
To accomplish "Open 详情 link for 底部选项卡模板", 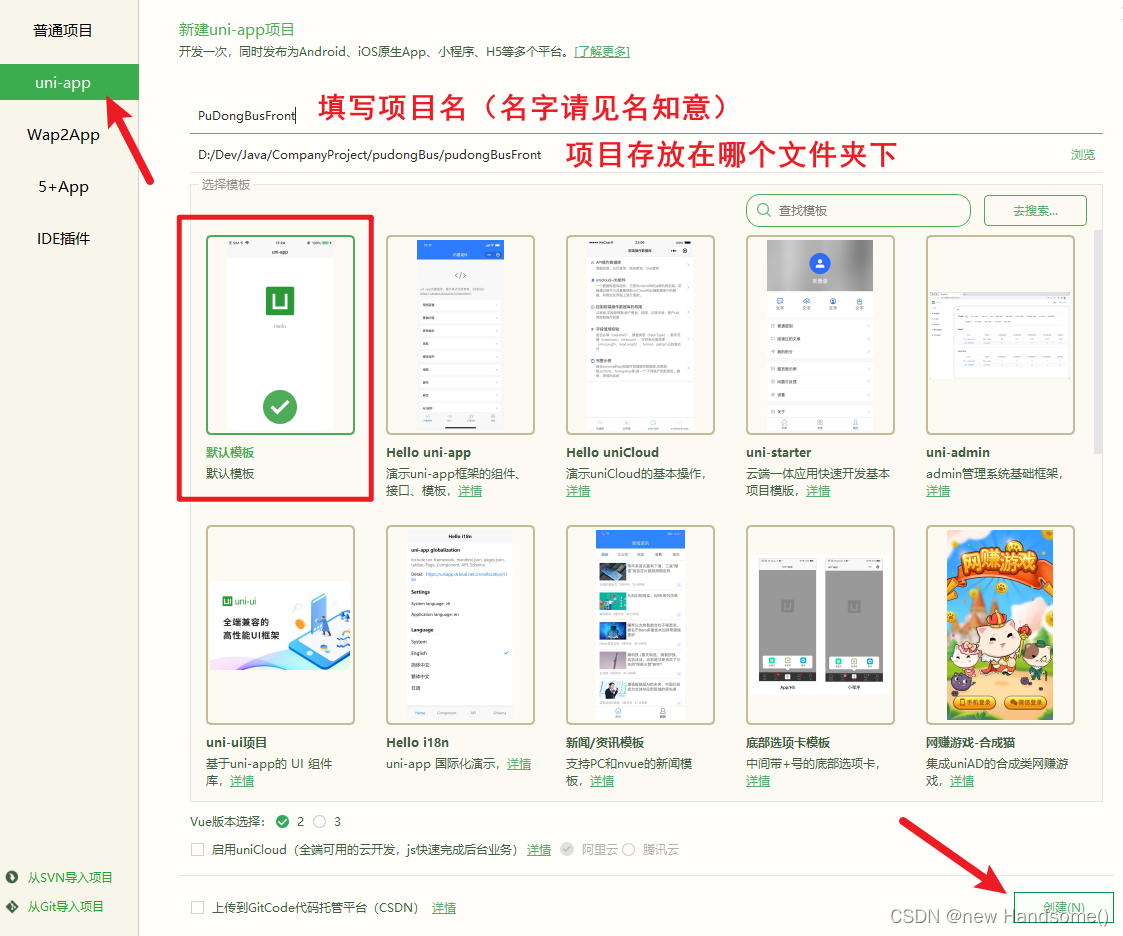I will 758,781.
